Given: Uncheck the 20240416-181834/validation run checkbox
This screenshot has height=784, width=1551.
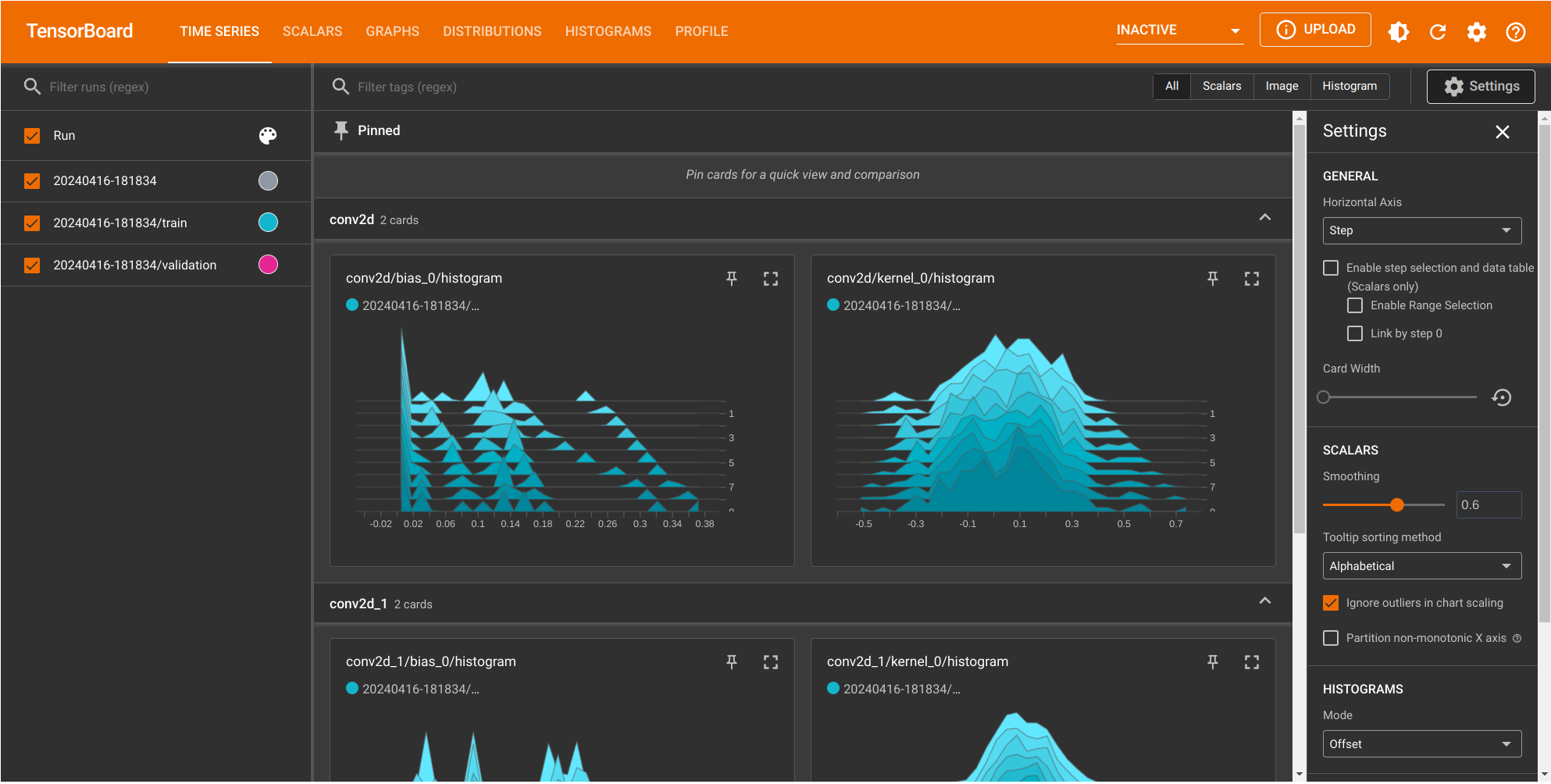Looking at the screenshot, I should 32,265.
